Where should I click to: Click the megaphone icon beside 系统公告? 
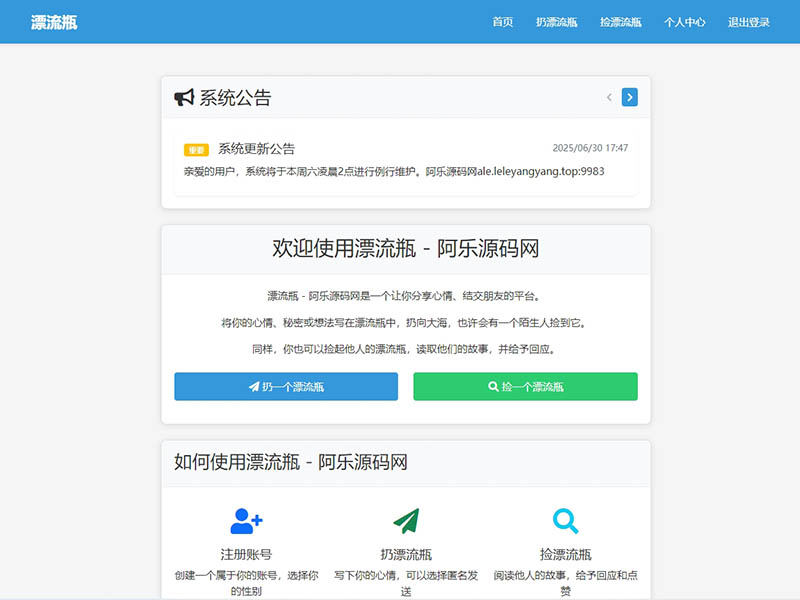tap(184, 97)
